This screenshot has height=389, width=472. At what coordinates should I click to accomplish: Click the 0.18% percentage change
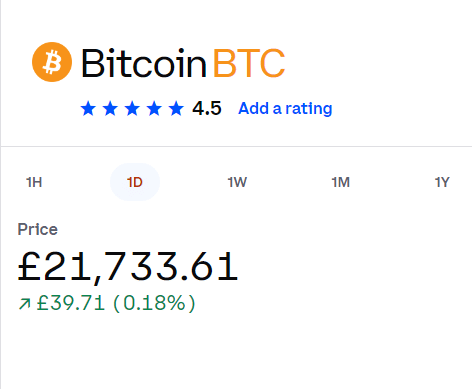point(154,303)
